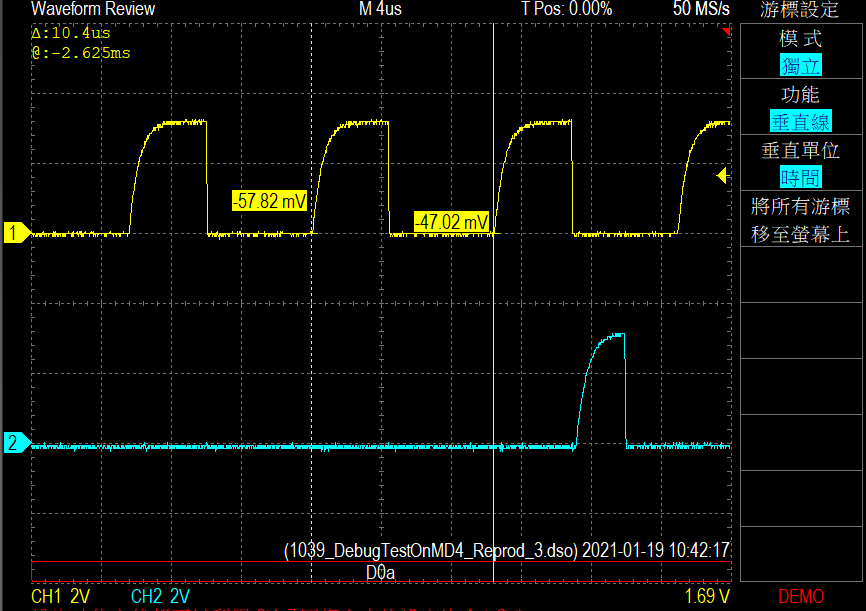Click the channel 1 ground marker
866x611 pixels.
[17, 233]
